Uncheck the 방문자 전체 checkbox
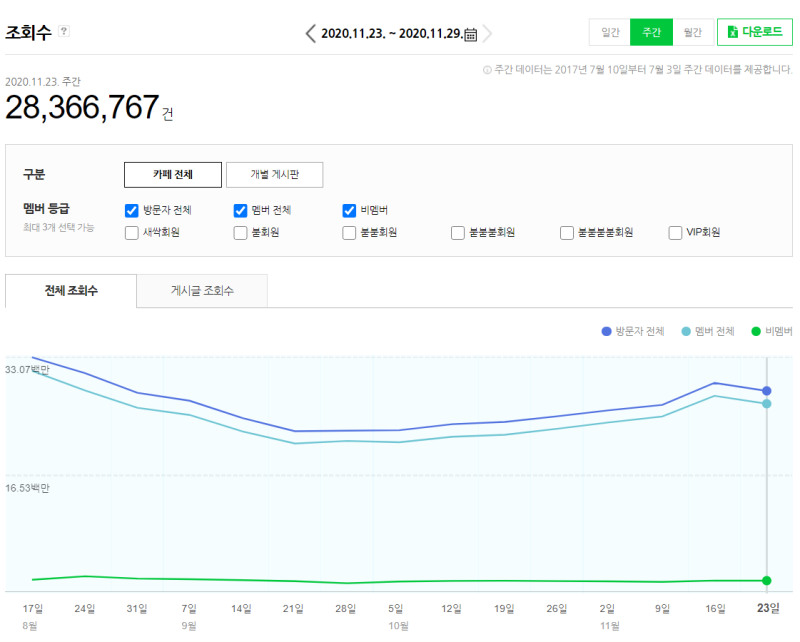 click(x=132, y=210)
